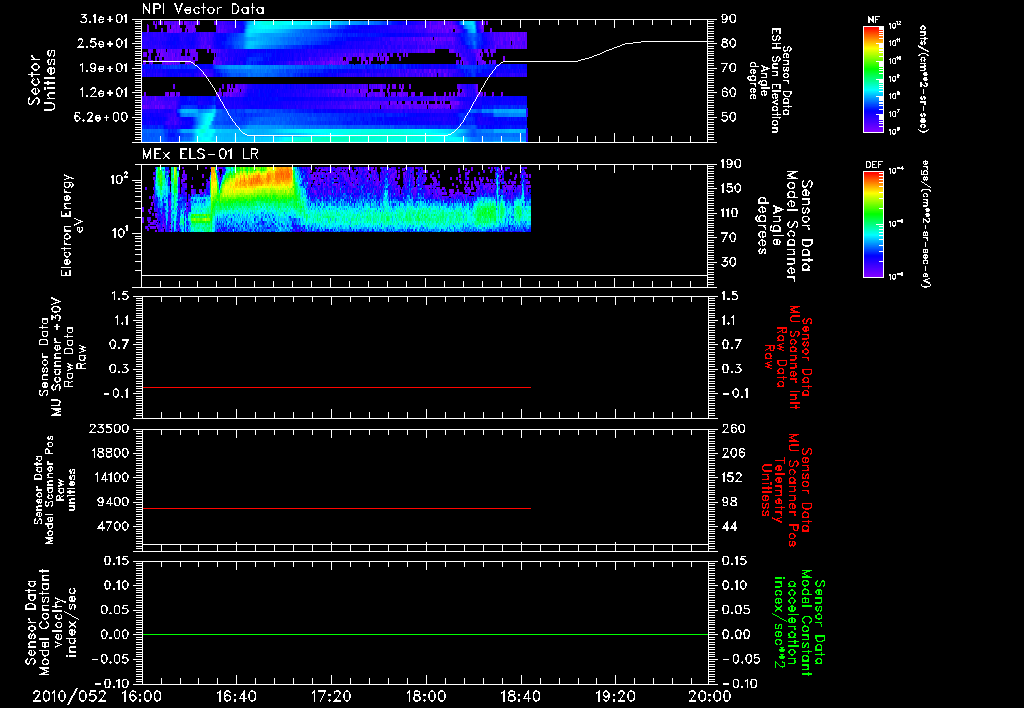Viewport: 1024px width, 708px height.
Task: Click the green 'Model Constant acceleration' label
Action: (x=799, y=623)
